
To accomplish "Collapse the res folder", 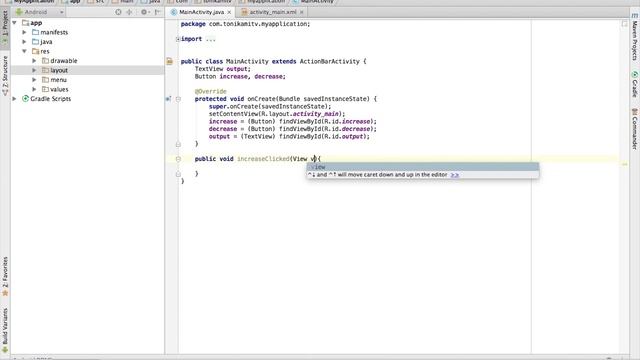I will tap(24, 51).
